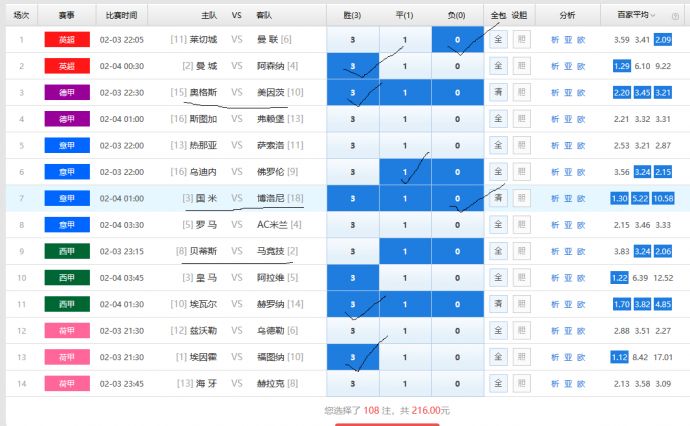Click the 析 analysis icon for match 1
This screenshot has width=690, height=426.
coord(555,40)
